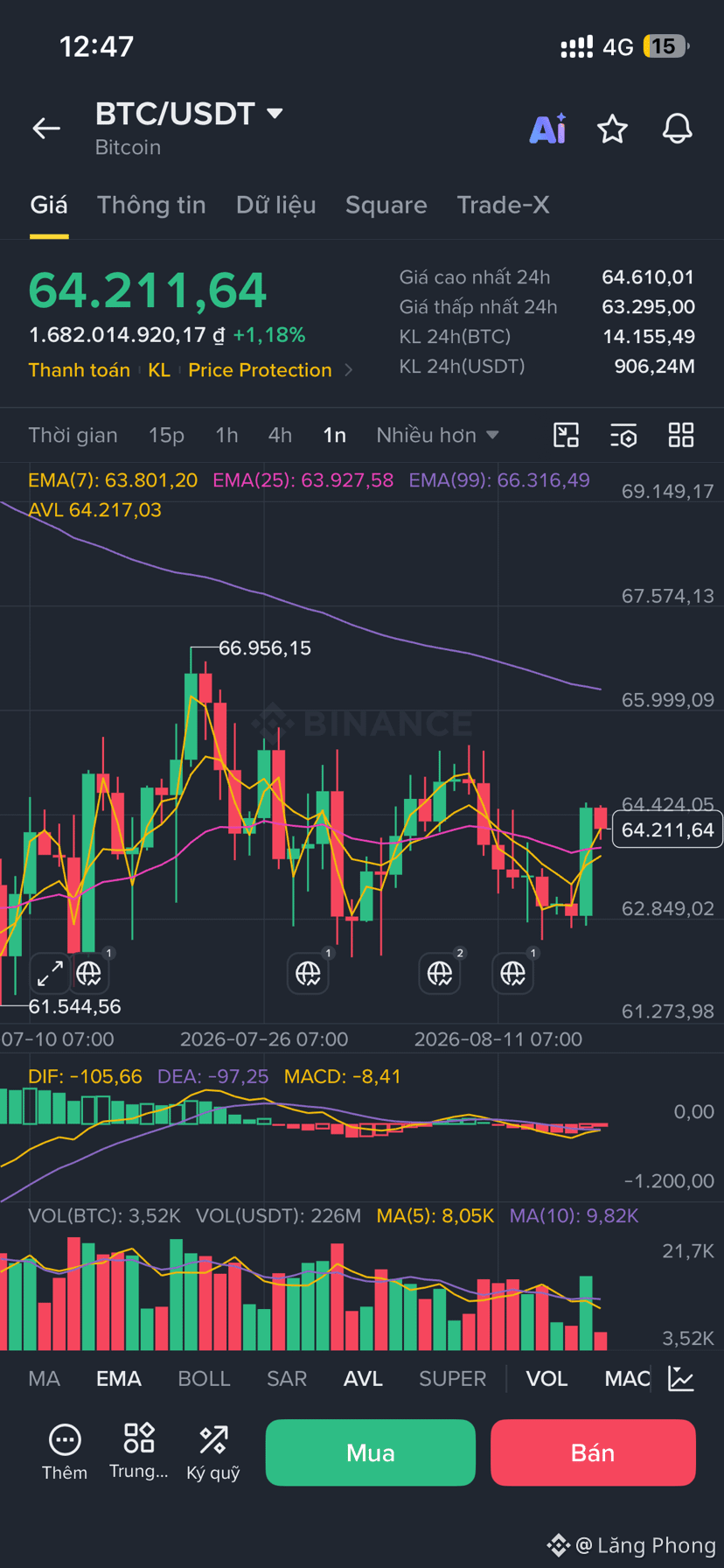Toggle the EMA indicator

tap(119, 1378)
